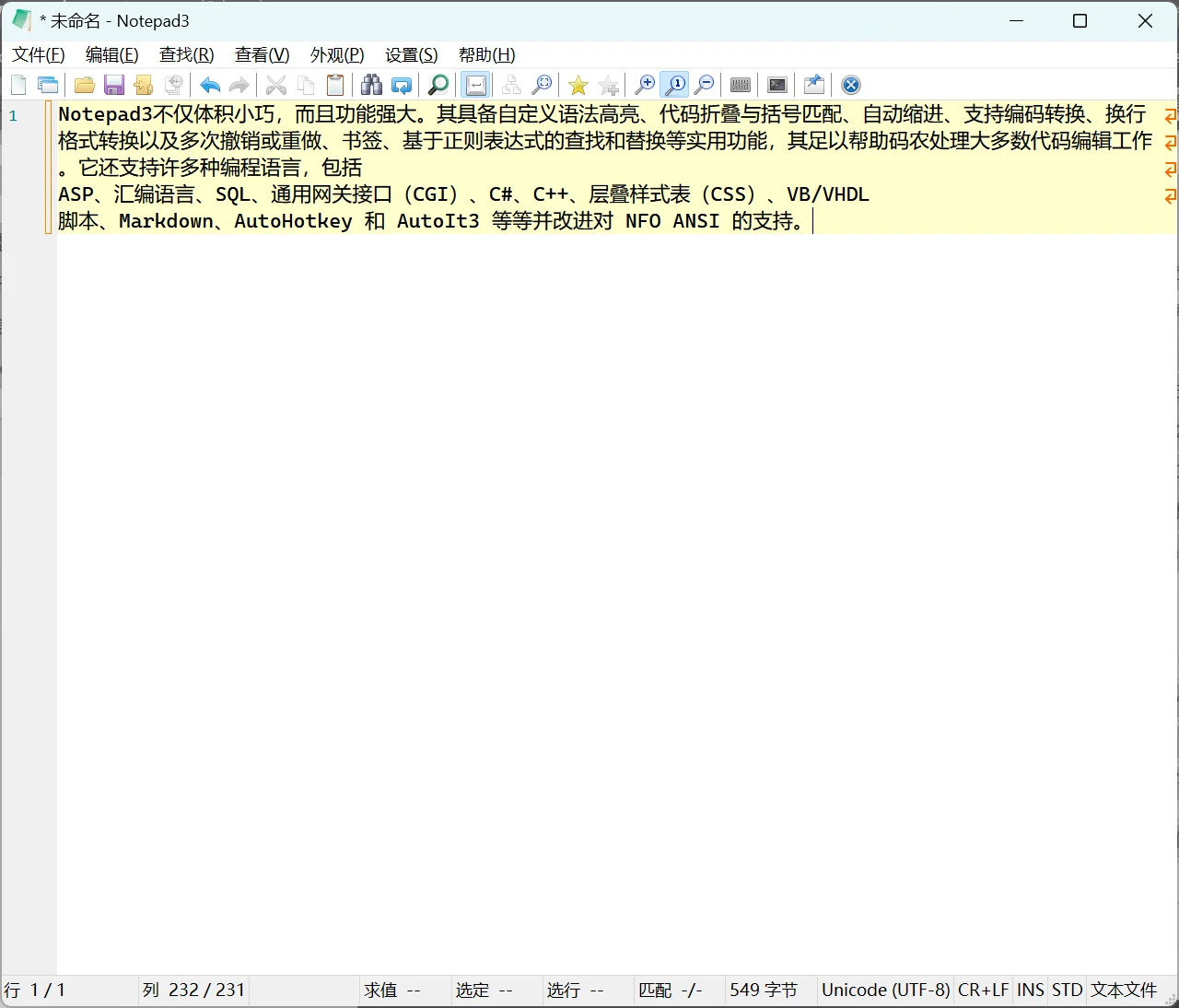Viewport: 1179px width, 1008px height.
Task: Change line endings via CR+LF status field
Action: pos(984,990)
